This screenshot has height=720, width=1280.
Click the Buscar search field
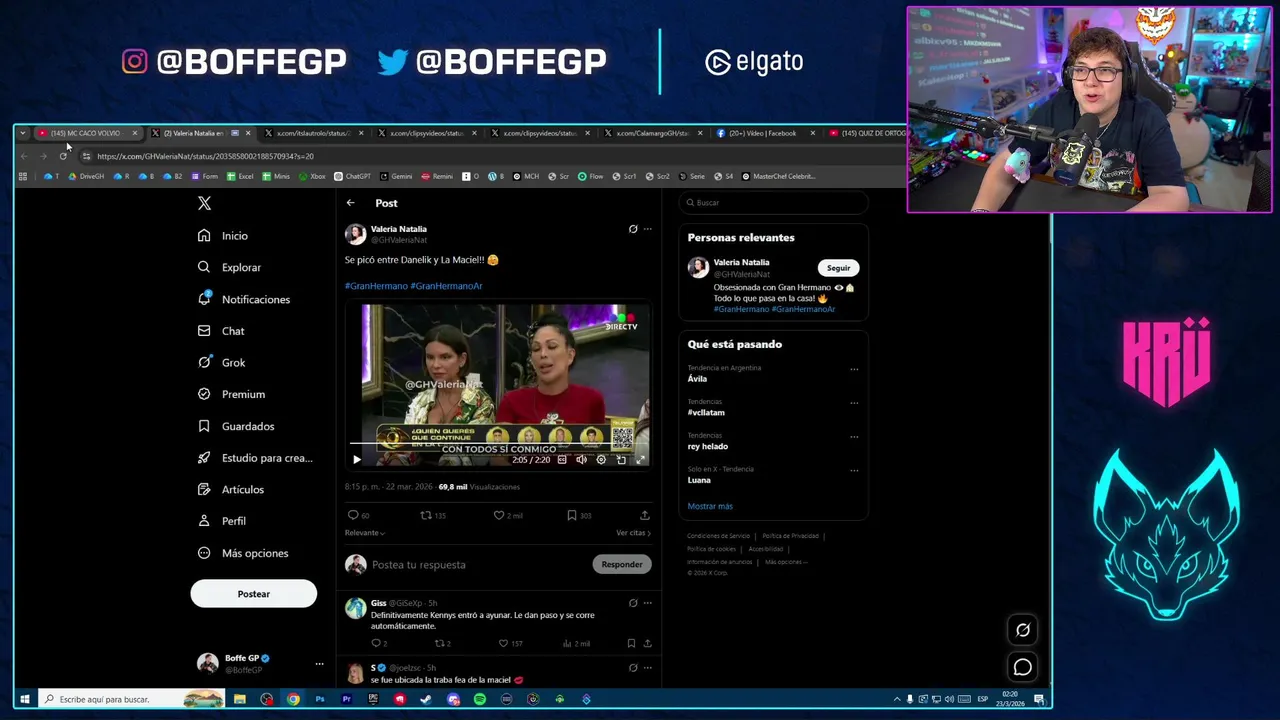773,203
